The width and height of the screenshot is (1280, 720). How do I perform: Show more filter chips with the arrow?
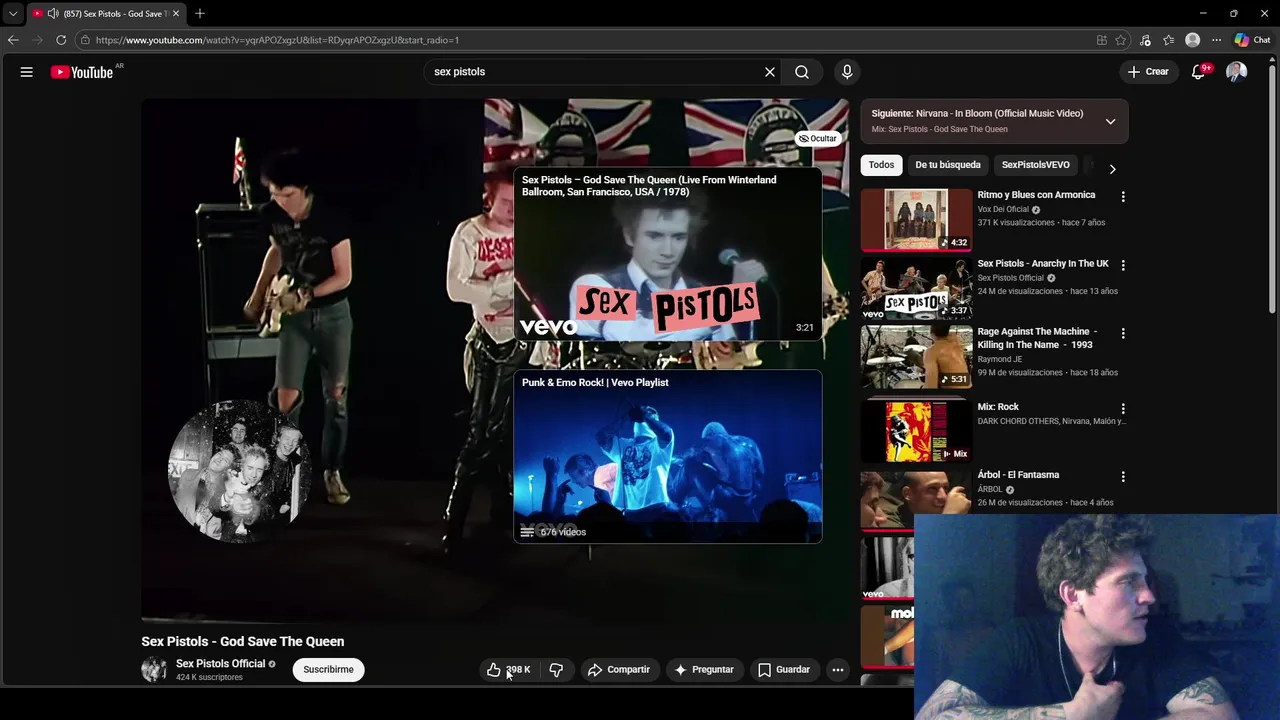click(x=1112, y=169)
